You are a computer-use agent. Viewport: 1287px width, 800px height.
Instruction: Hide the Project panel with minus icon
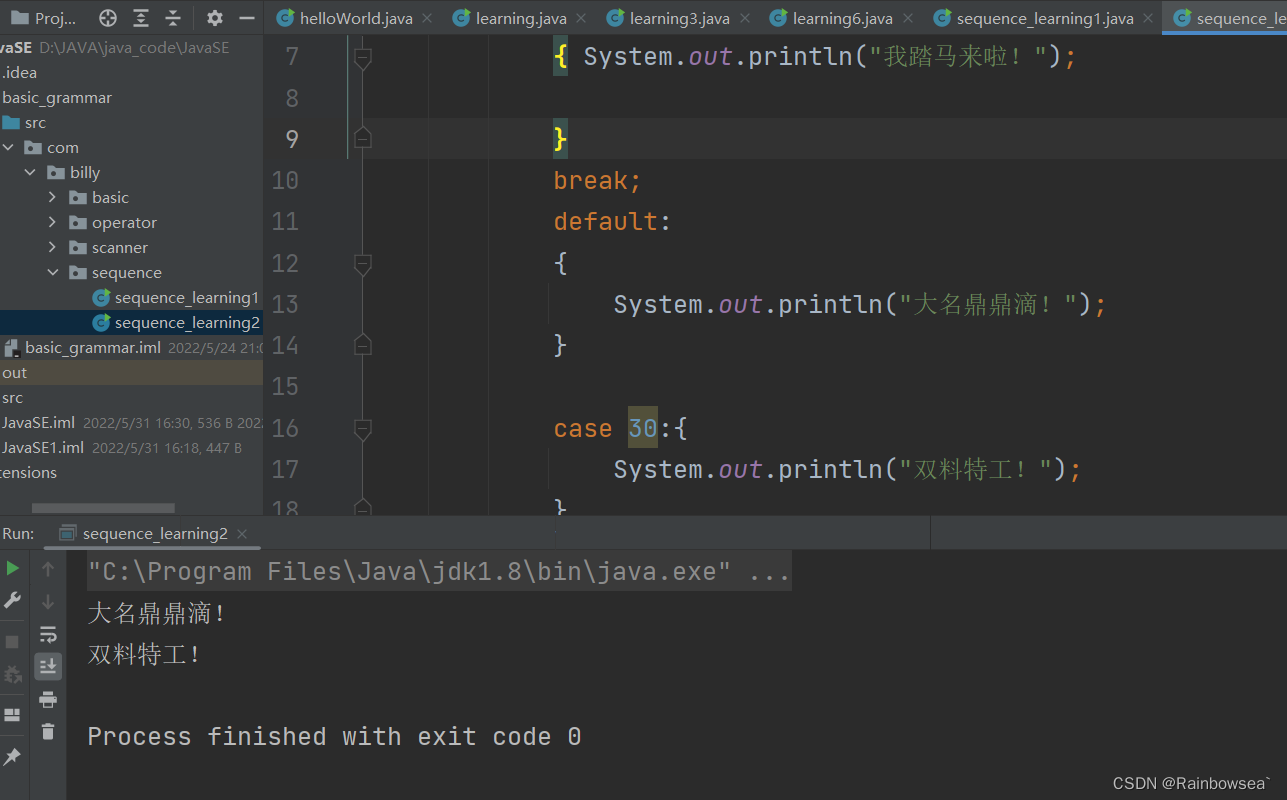246,18
